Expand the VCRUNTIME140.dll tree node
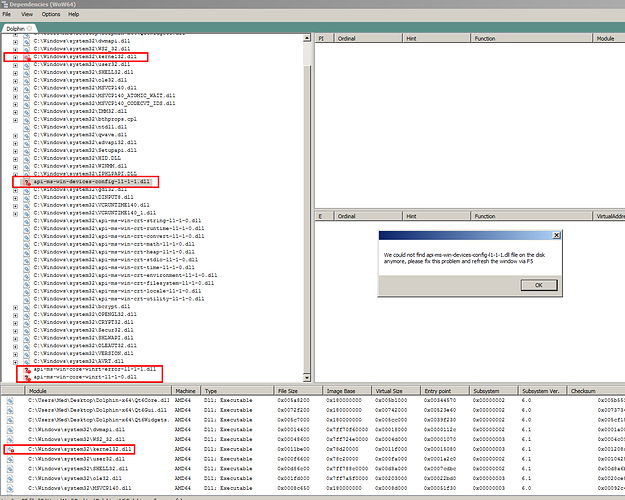625x500 pixels. pyautogui.click(x=15, y=205)
